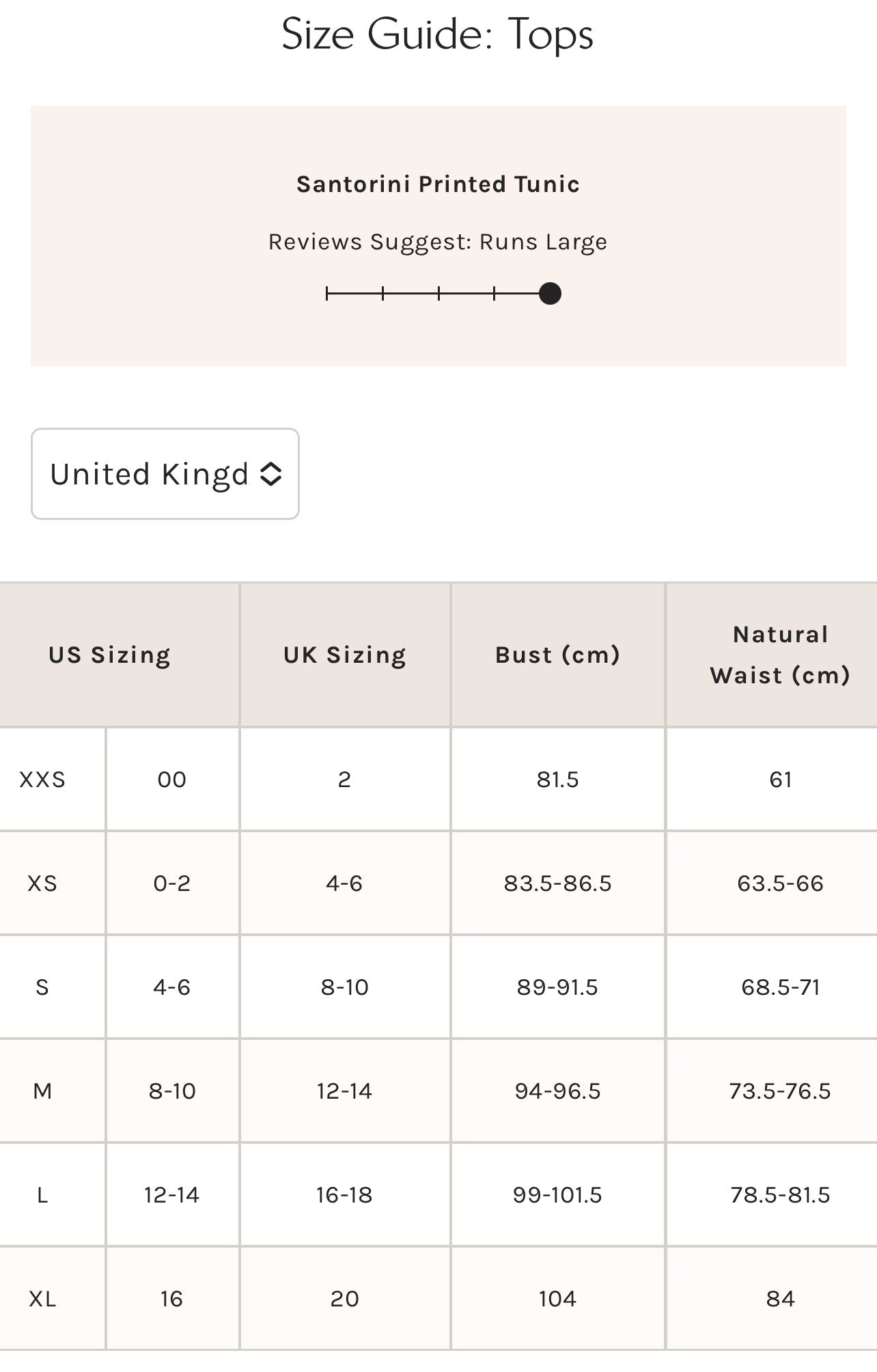Click the UK Sizing column header
Screen dimensions: 877x1372
(345, 655)
